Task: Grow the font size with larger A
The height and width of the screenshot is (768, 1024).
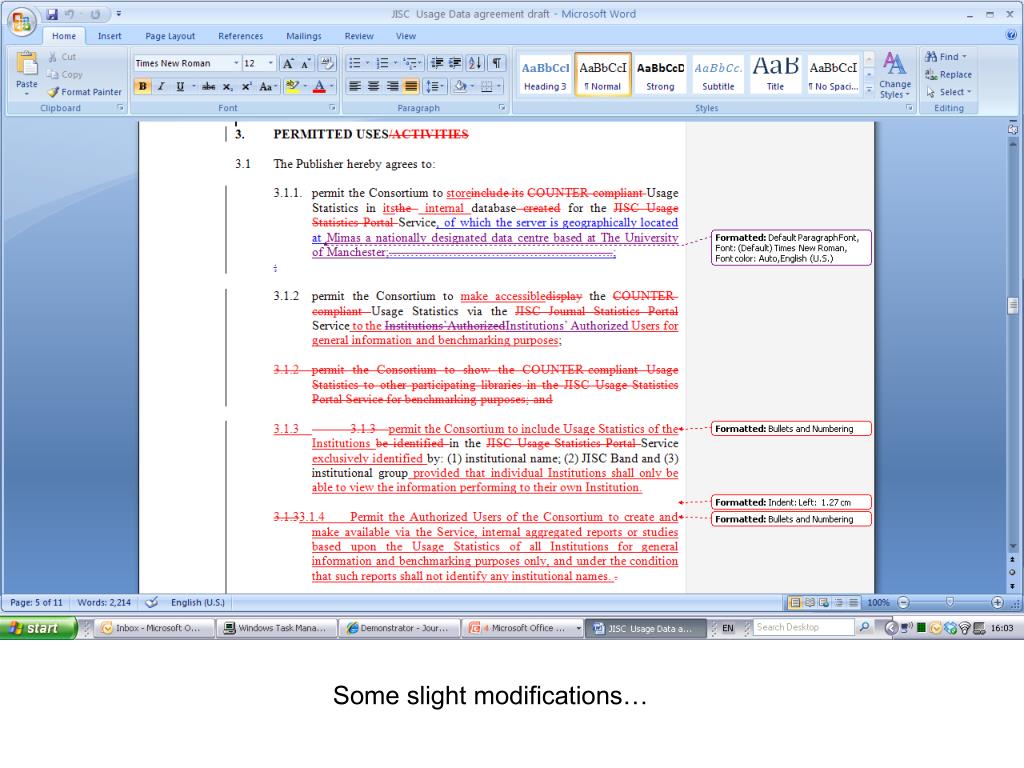Action: point(287,63)
